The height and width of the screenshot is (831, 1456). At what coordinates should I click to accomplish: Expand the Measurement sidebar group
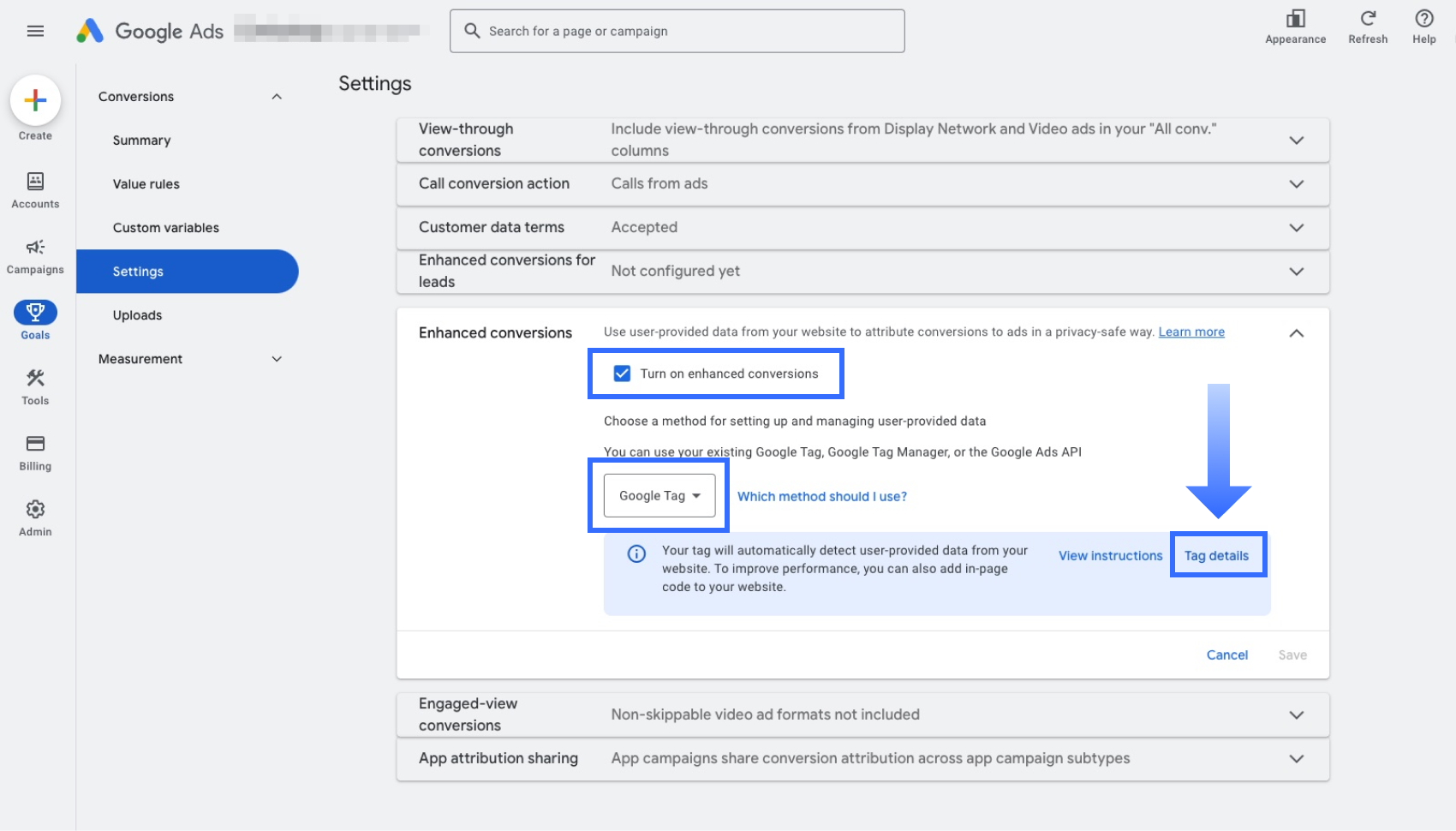[277, 359]
